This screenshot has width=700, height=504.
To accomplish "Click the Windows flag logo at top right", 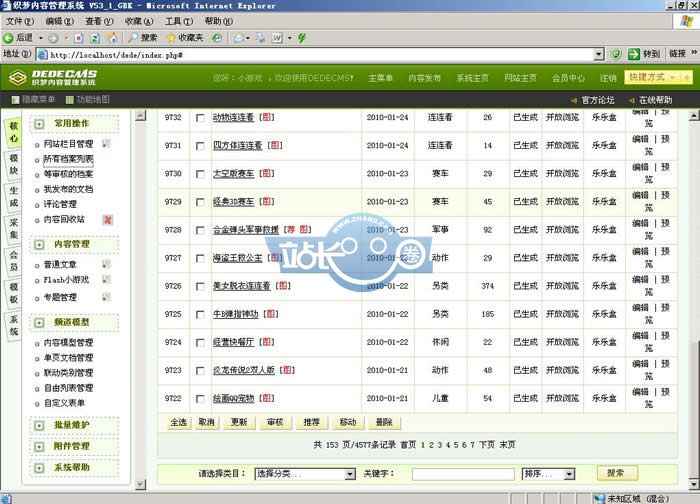I will coord(686,21).
